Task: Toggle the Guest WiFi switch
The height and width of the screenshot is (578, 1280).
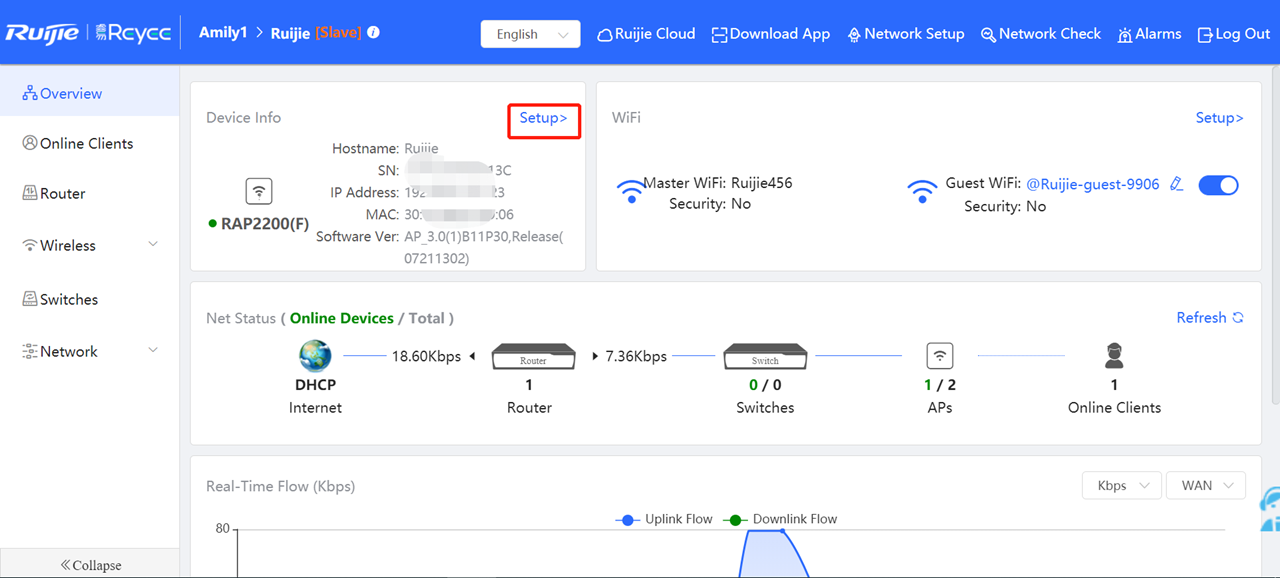Action: coord(1218,185)
